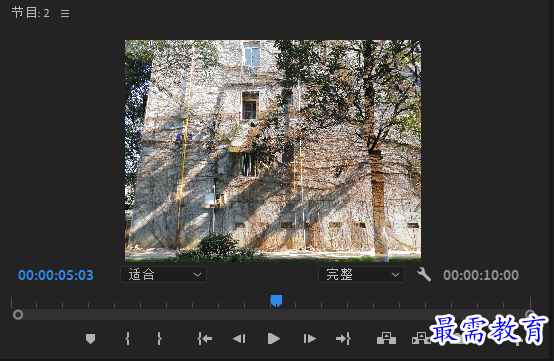The image size is (554, 361).
Task: Click Go to Out point icon
Action: tap(343, 338)
